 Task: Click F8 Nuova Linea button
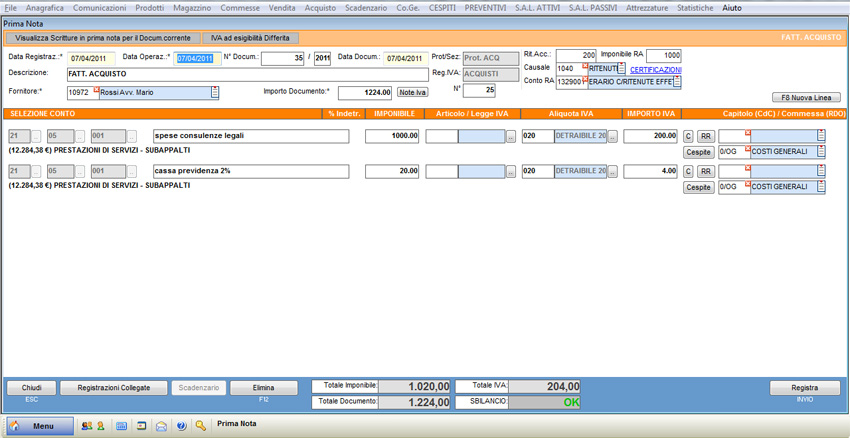pyautogui.click(x=806, y=98)
